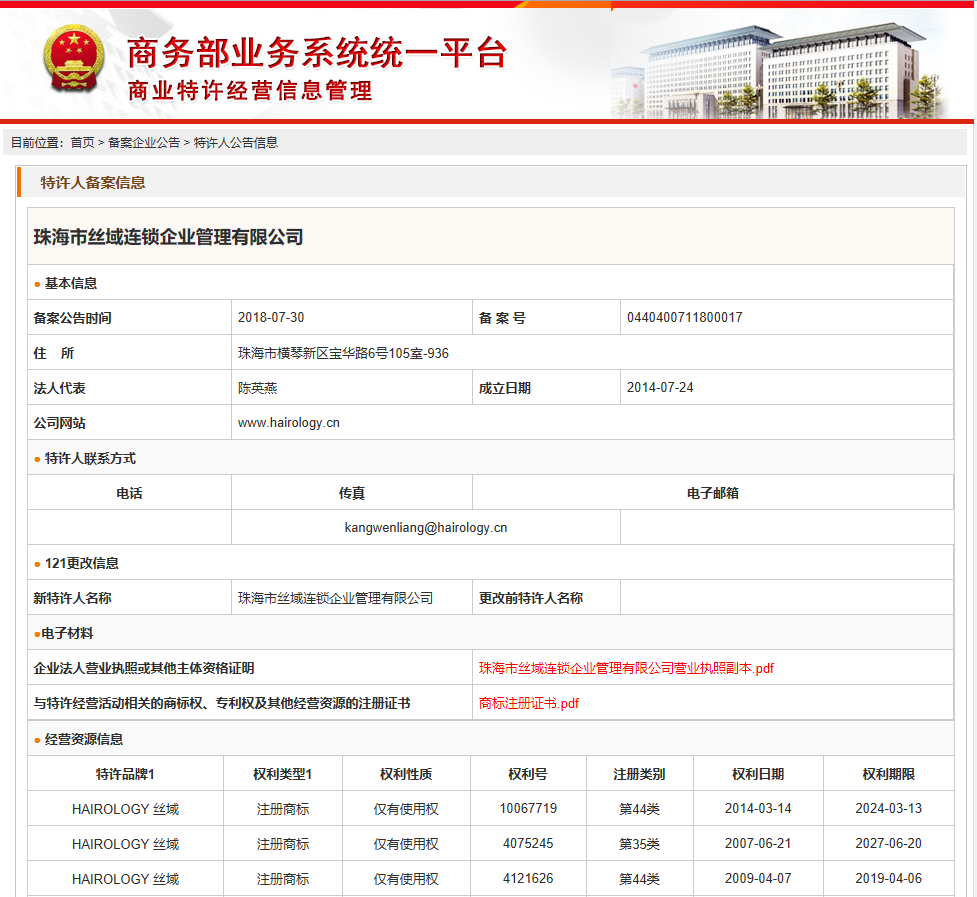Select email kangwenliang@hairology.cn

click(x=426, y=528)
